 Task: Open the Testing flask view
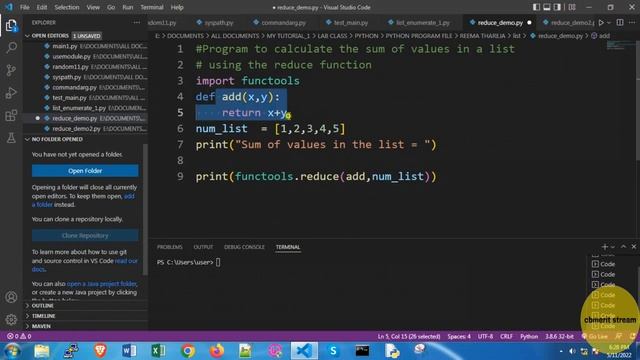(11, 138)
